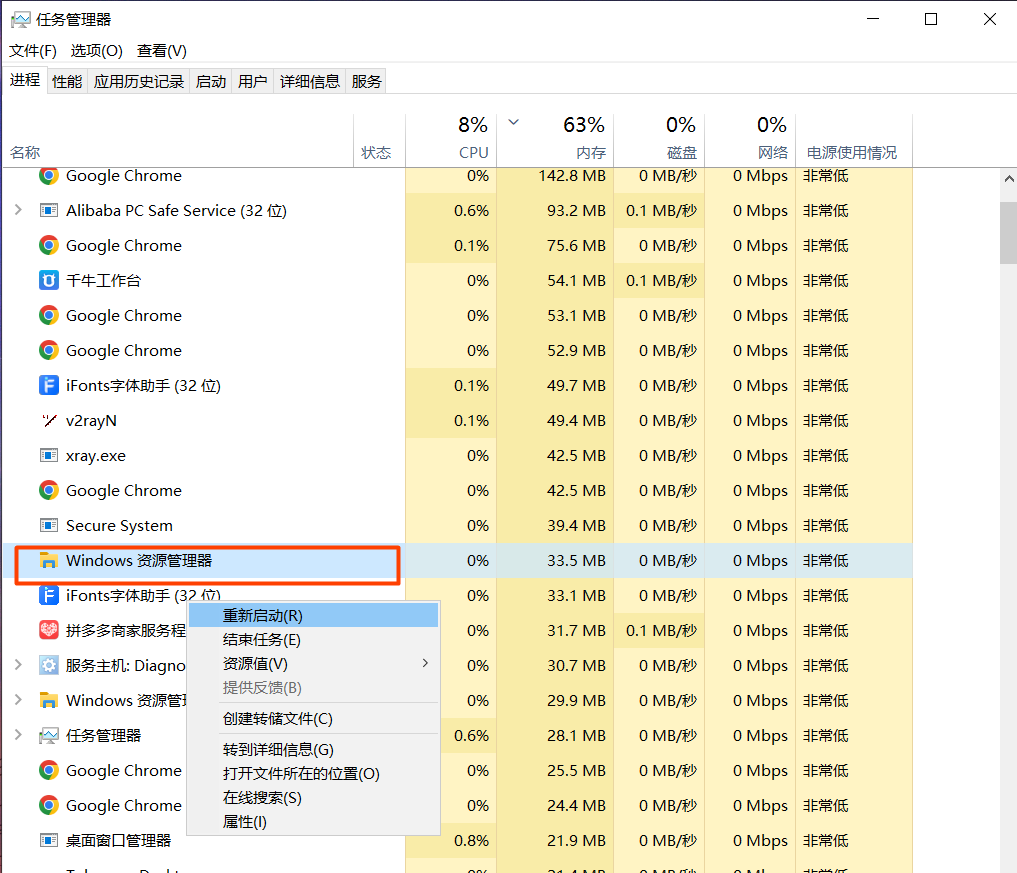Click the 千牛工作台 app icon
Screen dimensions: 1017x873
click(48, 280)
